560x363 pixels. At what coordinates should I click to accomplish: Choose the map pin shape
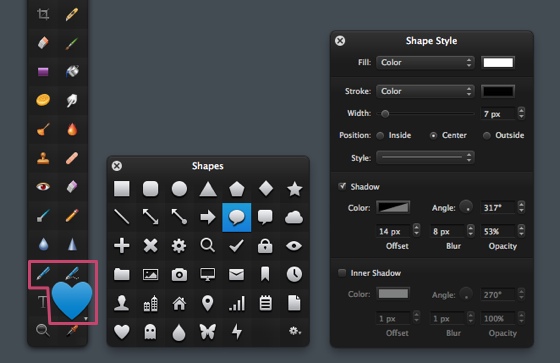point(208,303)
